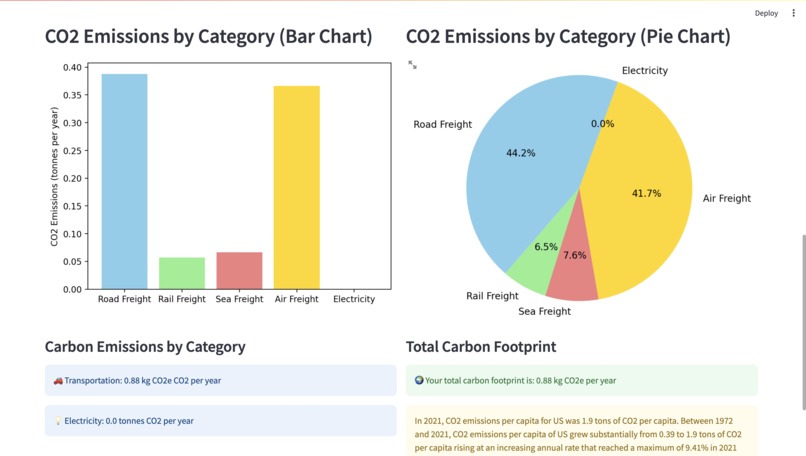Screen dimensions: 806x456
Task: Click the blue Road Freight bar
Action: tap(124, 181)
